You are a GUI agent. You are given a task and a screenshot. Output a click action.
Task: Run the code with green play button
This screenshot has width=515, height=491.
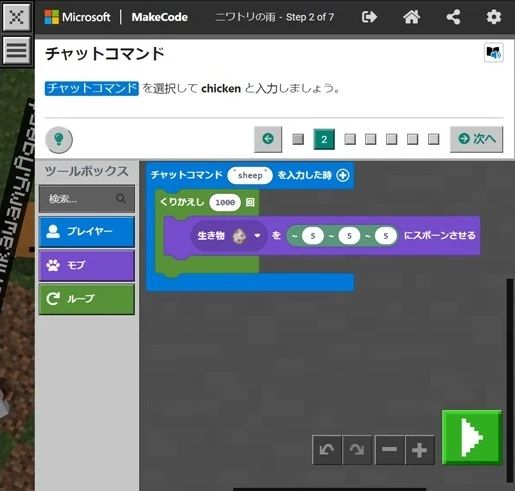pos(472,437)
